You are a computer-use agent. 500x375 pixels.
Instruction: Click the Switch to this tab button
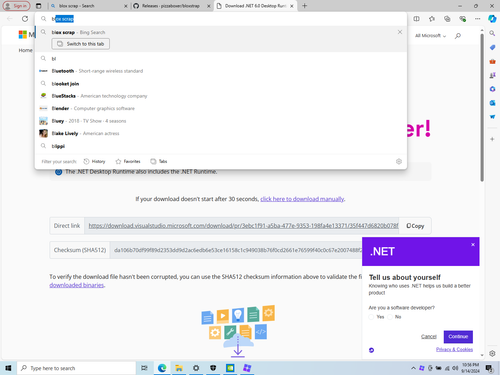click(x=81, y=44)
